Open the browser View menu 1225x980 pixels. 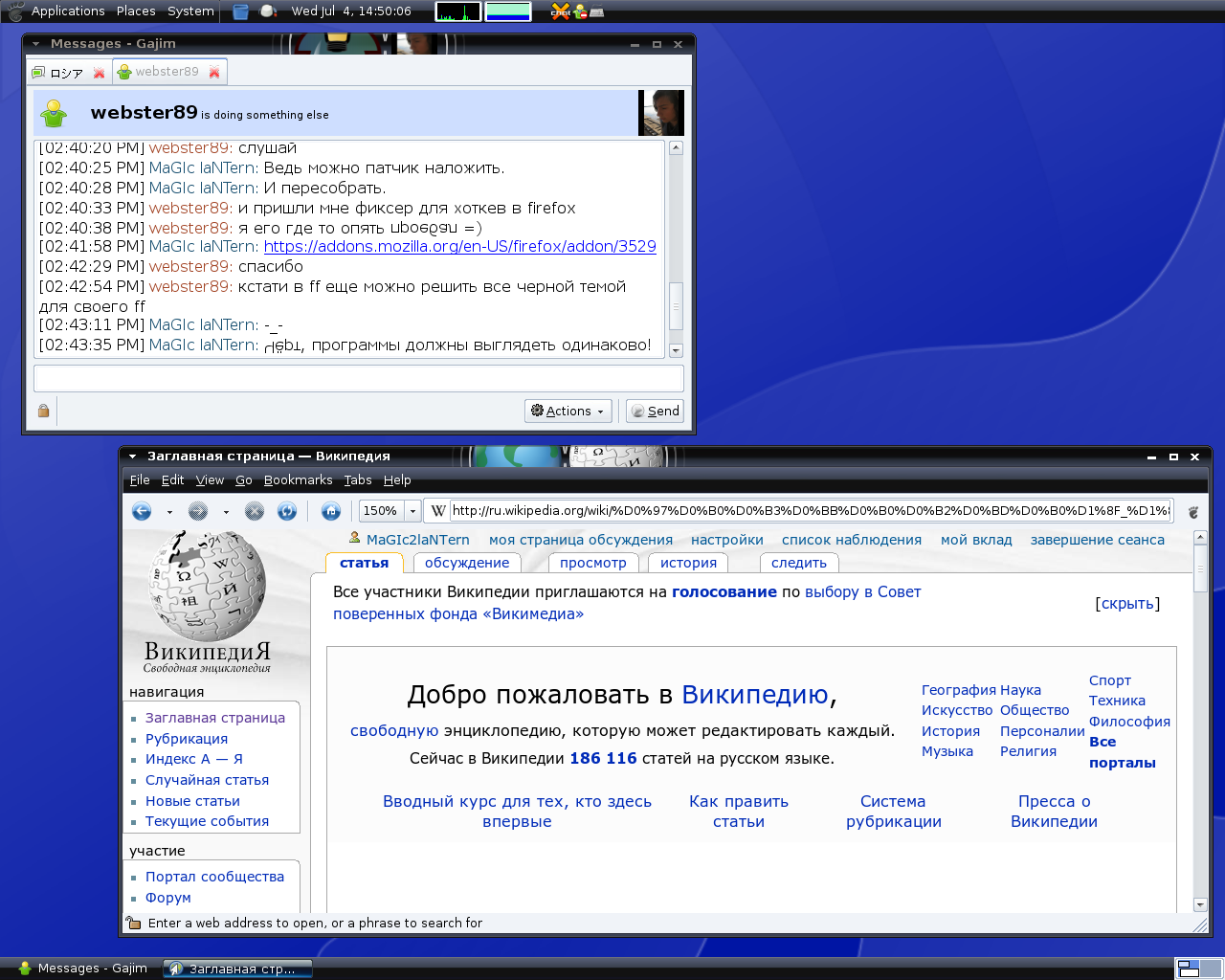click(x=210, y=480)
